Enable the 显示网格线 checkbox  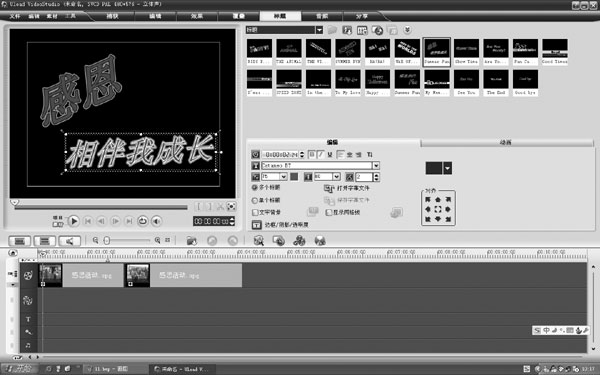pyautogui.click(x=328, y=212)
